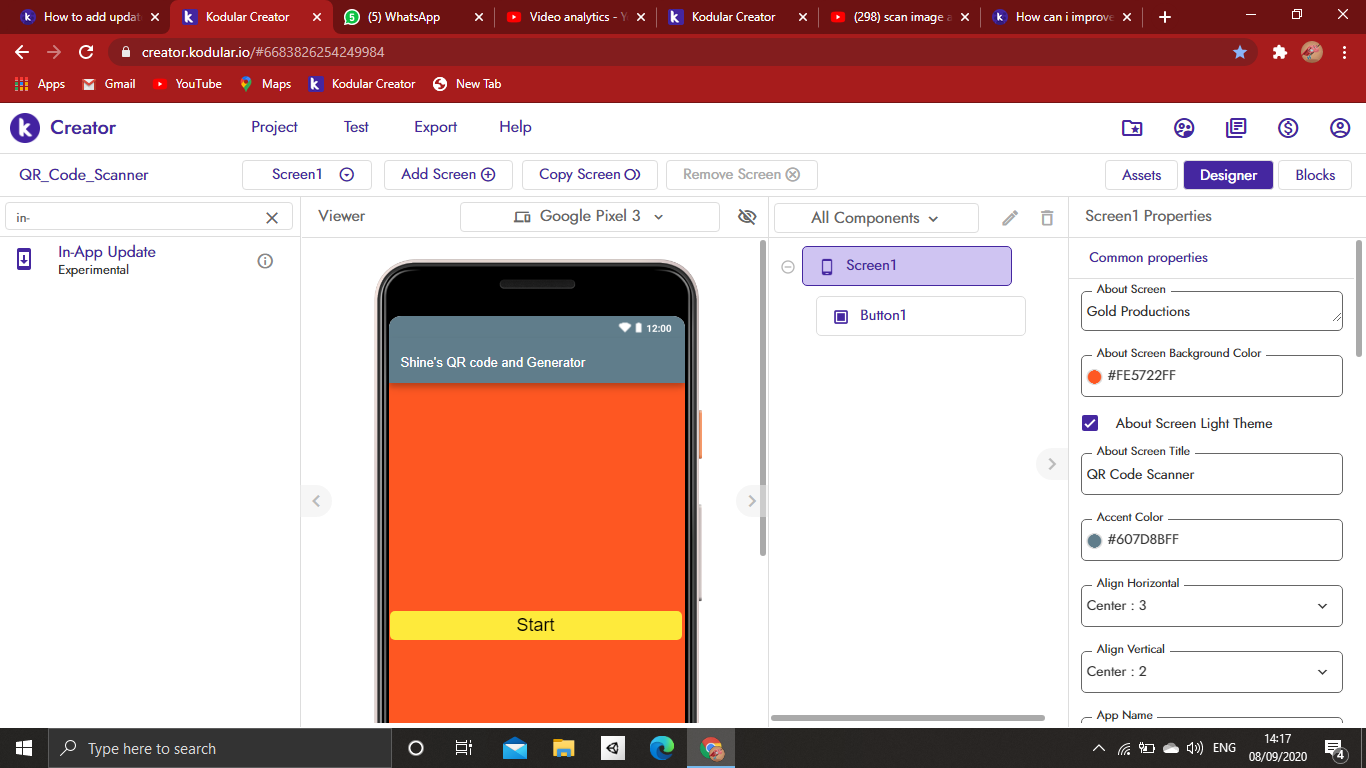
Task: Open the All Components filter dropdown
Action: coord(876,218)
